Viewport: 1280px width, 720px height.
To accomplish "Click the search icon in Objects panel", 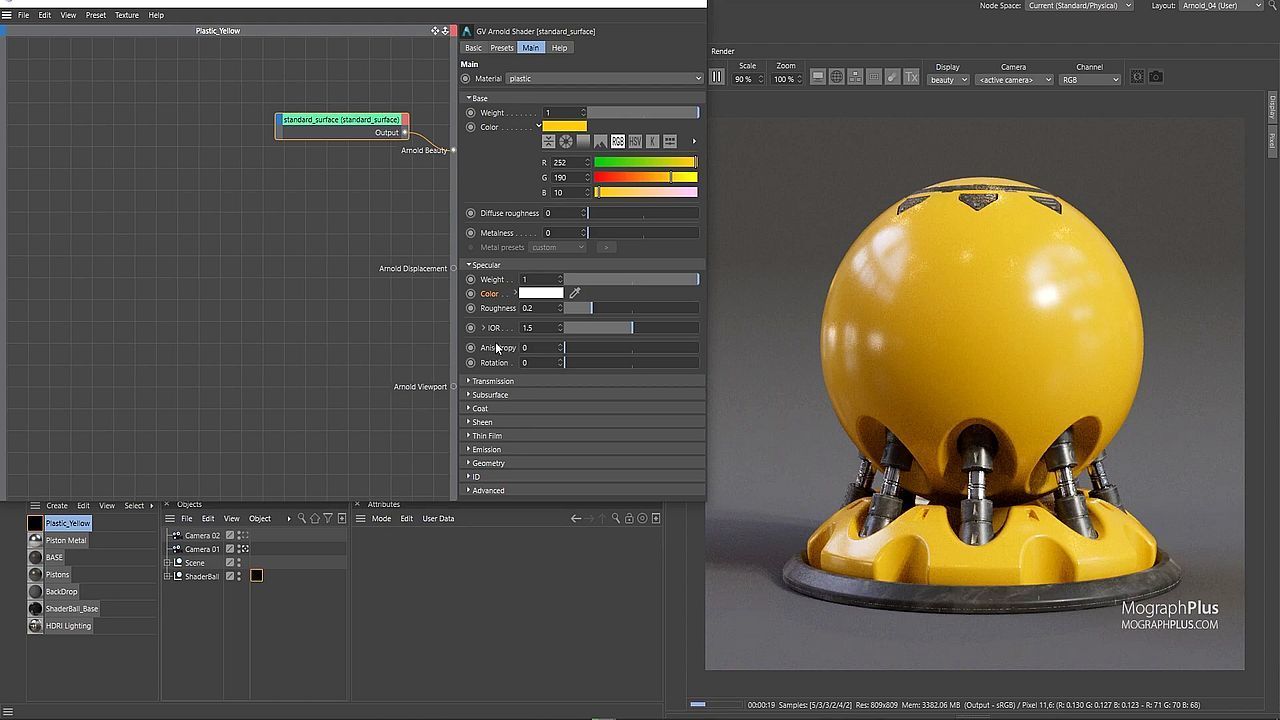I will pos(302,519).
